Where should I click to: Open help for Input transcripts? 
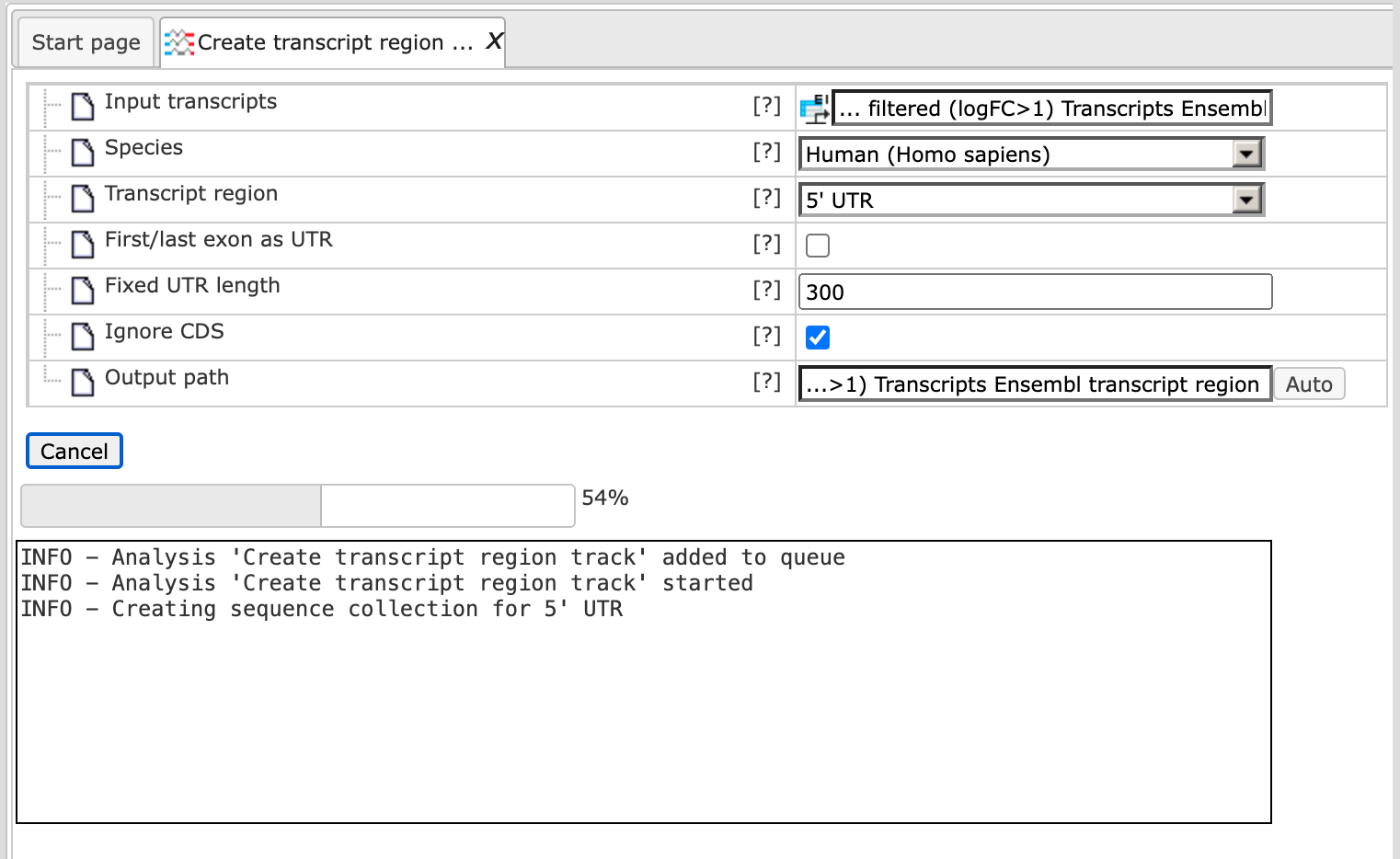(766, 106)
